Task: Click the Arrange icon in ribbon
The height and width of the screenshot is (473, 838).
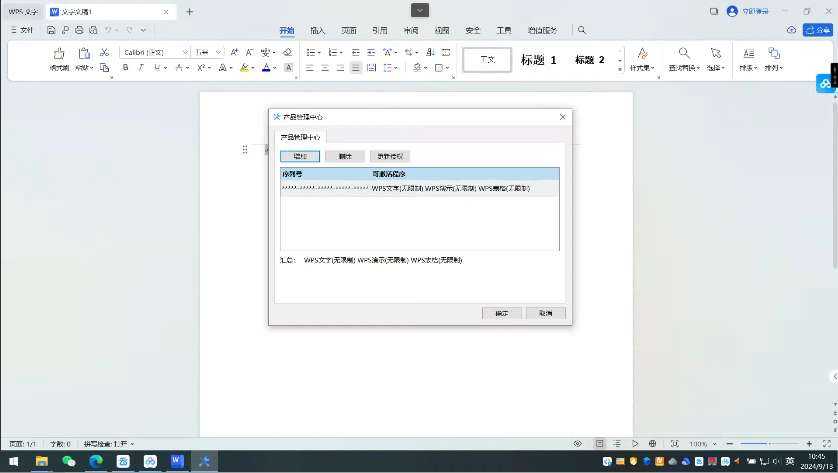Action: (774, 53)
